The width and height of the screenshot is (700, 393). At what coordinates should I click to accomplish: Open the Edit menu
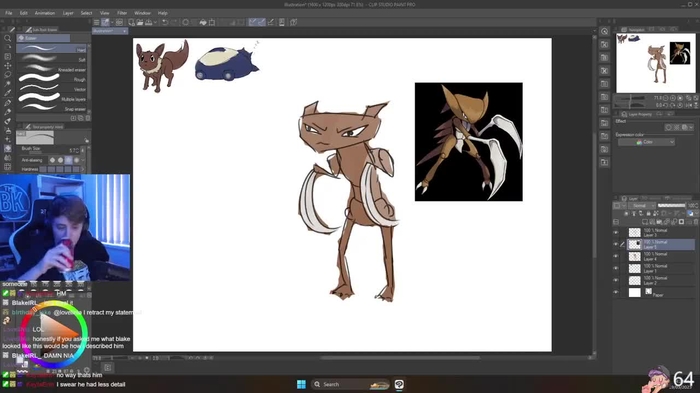click(x=24, y=13)
